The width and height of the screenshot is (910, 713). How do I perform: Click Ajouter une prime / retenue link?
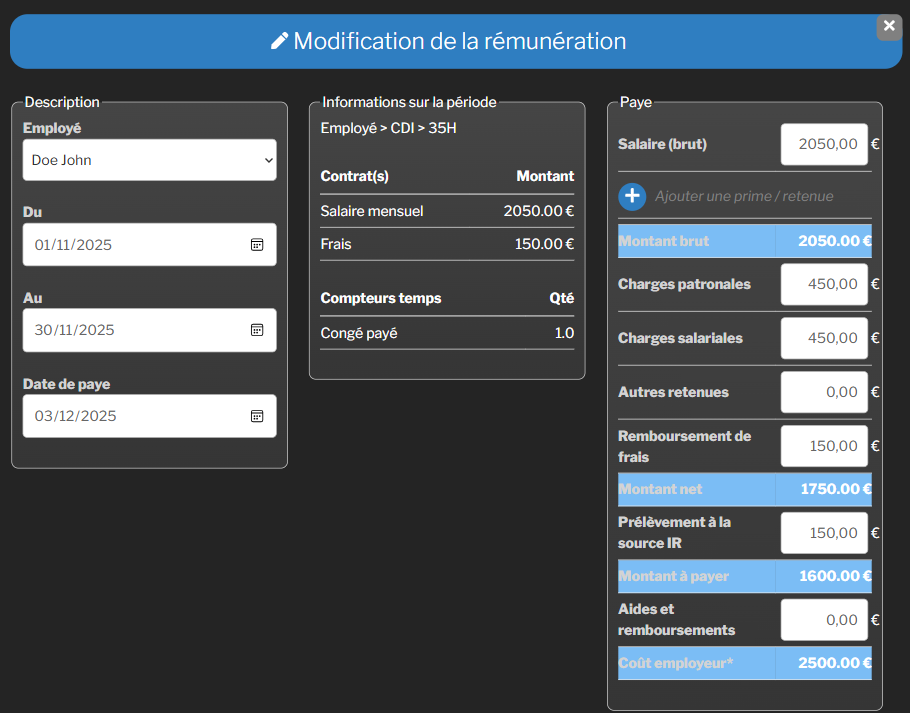pos(744,196)
